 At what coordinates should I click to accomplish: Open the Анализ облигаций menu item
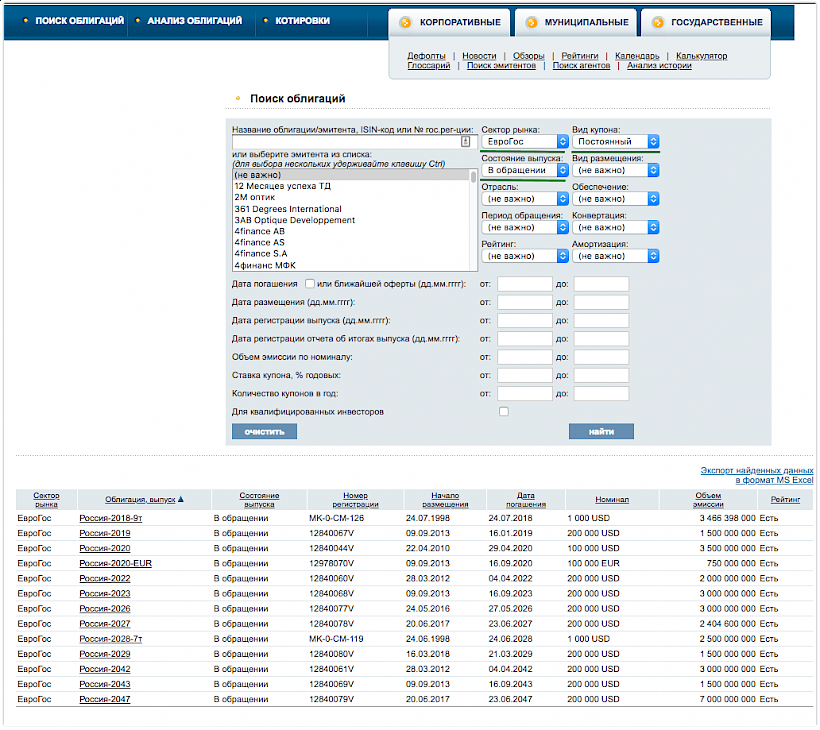point(195,21)
